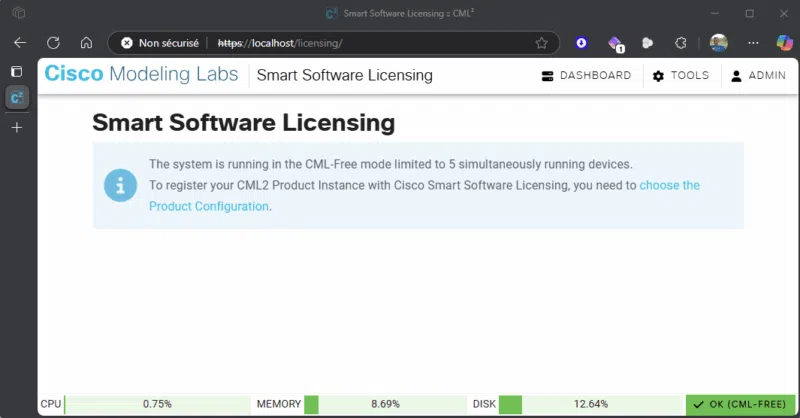Open the browser extensions puzzle icon
800x418 pixels.
(x=681, y=43)
